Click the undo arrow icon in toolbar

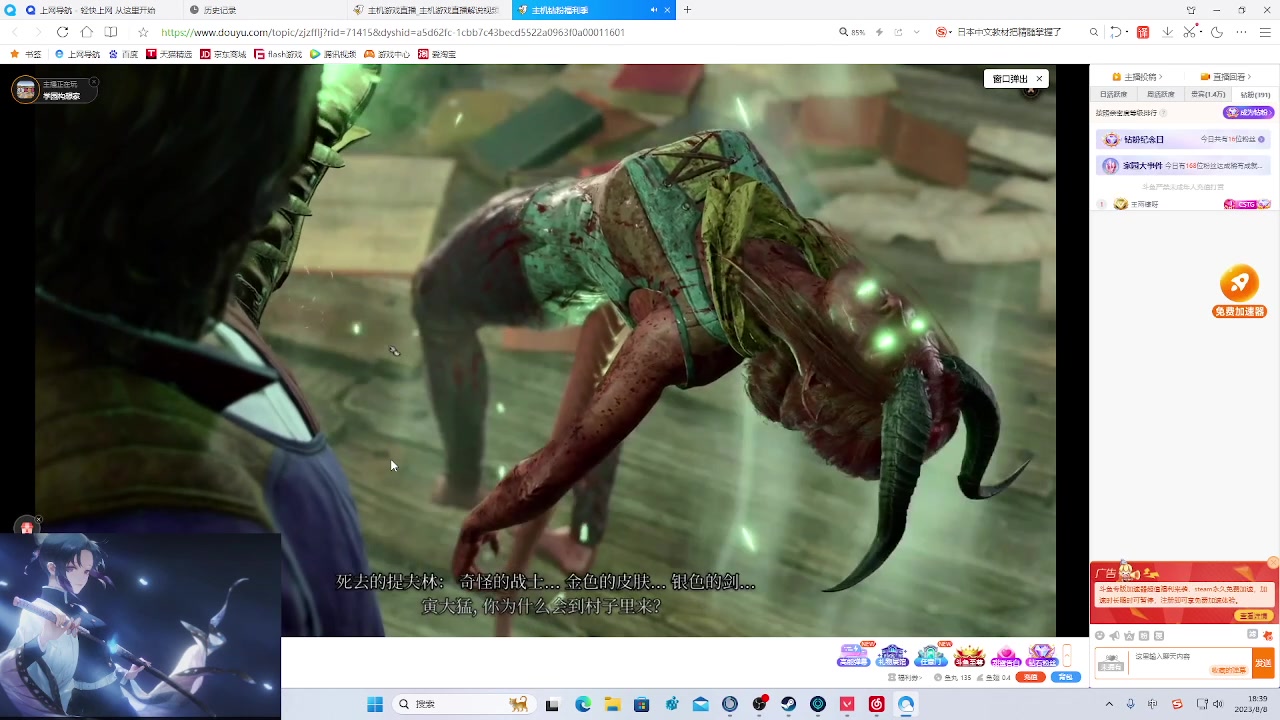1115,32
